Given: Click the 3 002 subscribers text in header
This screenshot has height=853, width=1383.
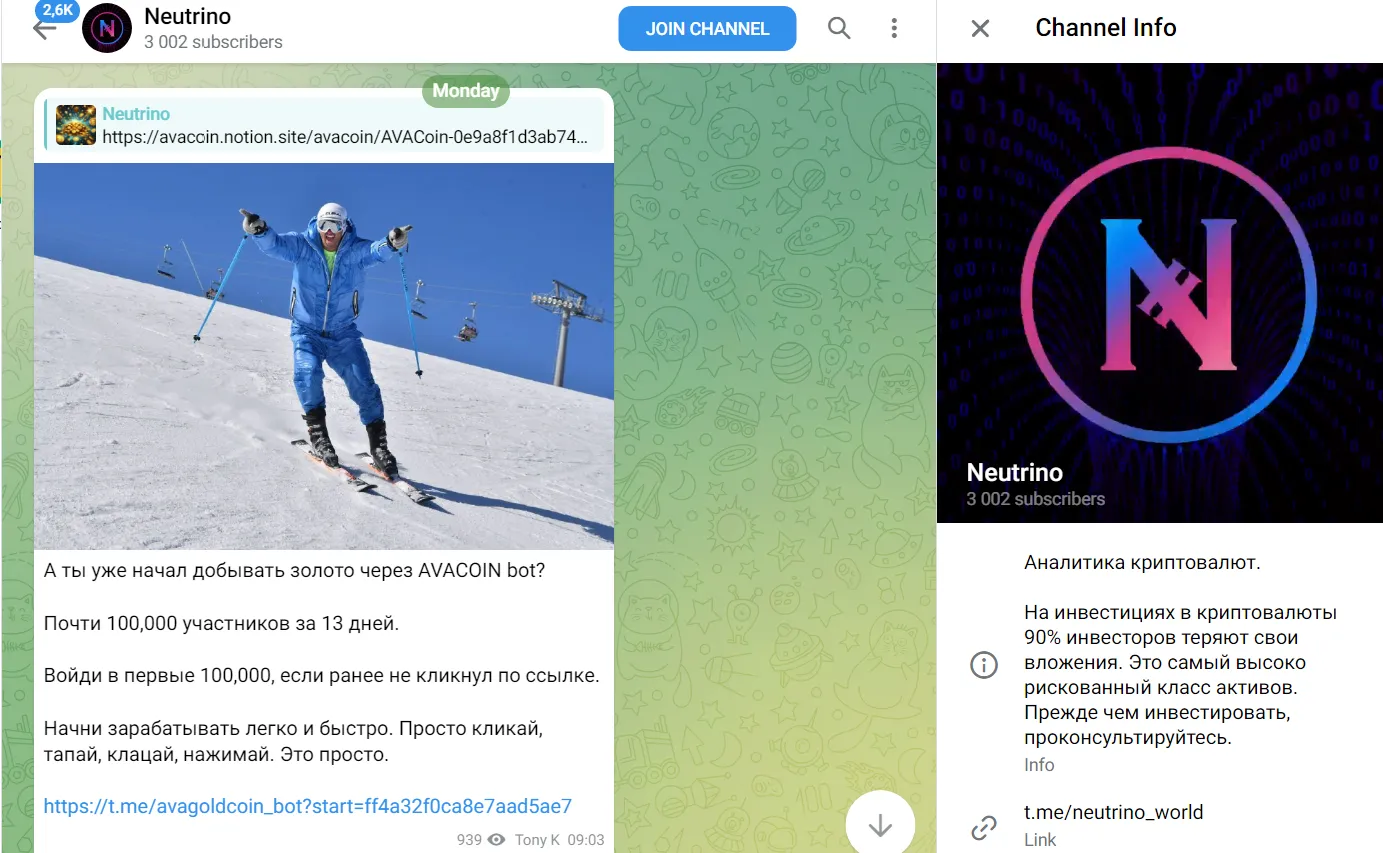Looking at the screenshot, I should pos(213,42).
